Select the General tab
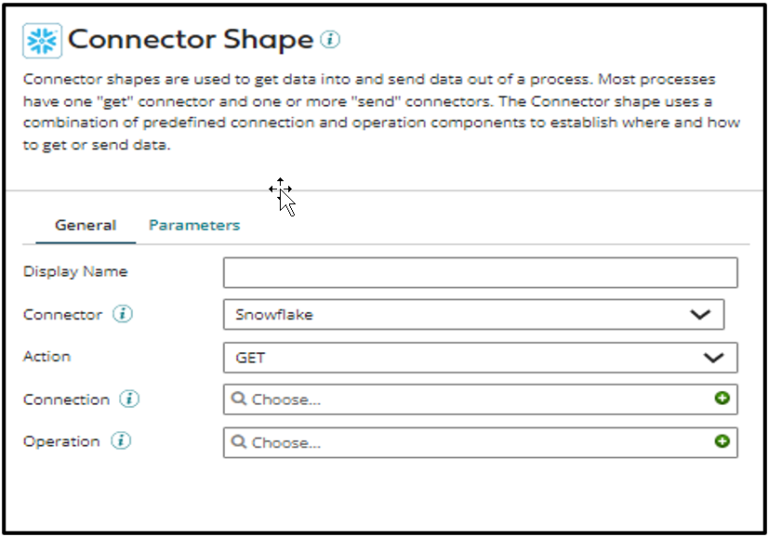Viewport: 768px width, 536px height. pos(85,225)
